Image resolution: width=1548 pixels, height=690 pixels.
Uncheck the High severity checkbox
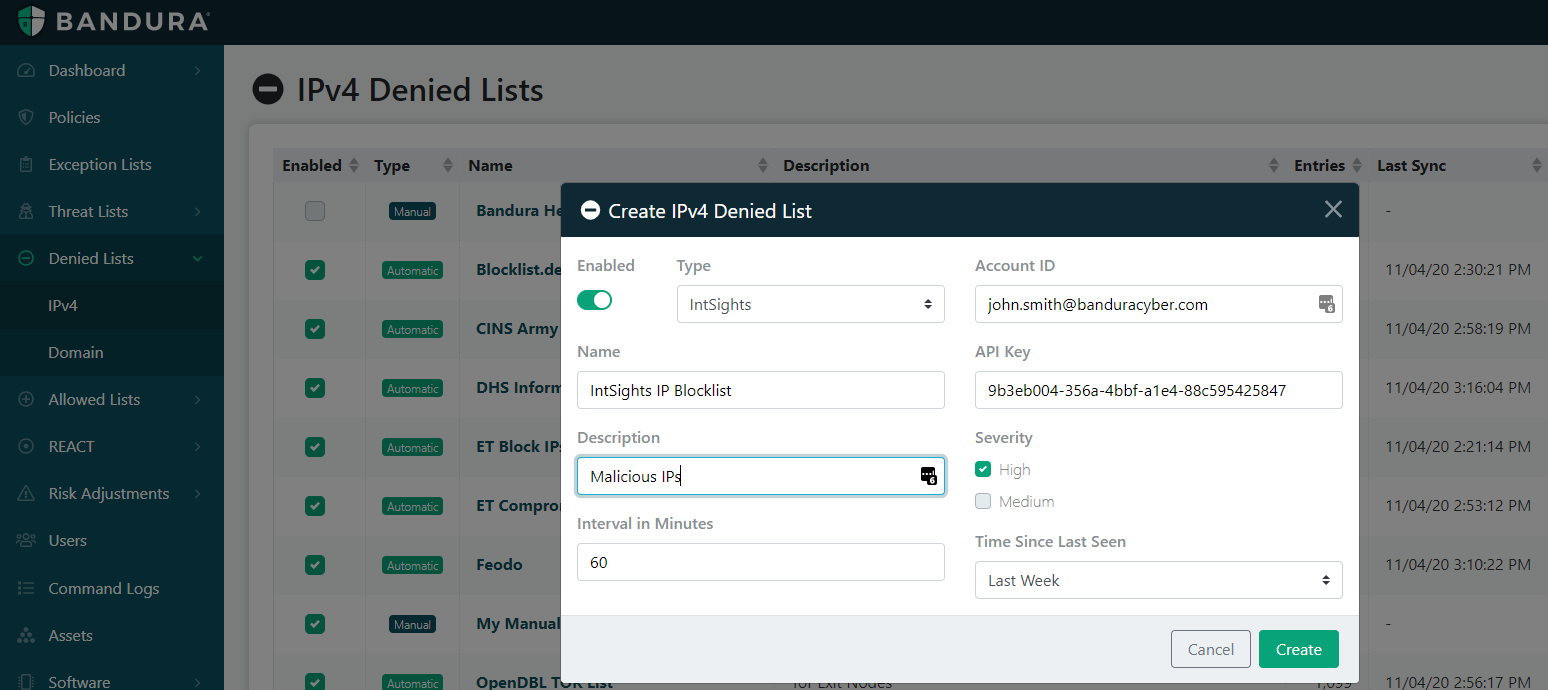tap(983, 470)
